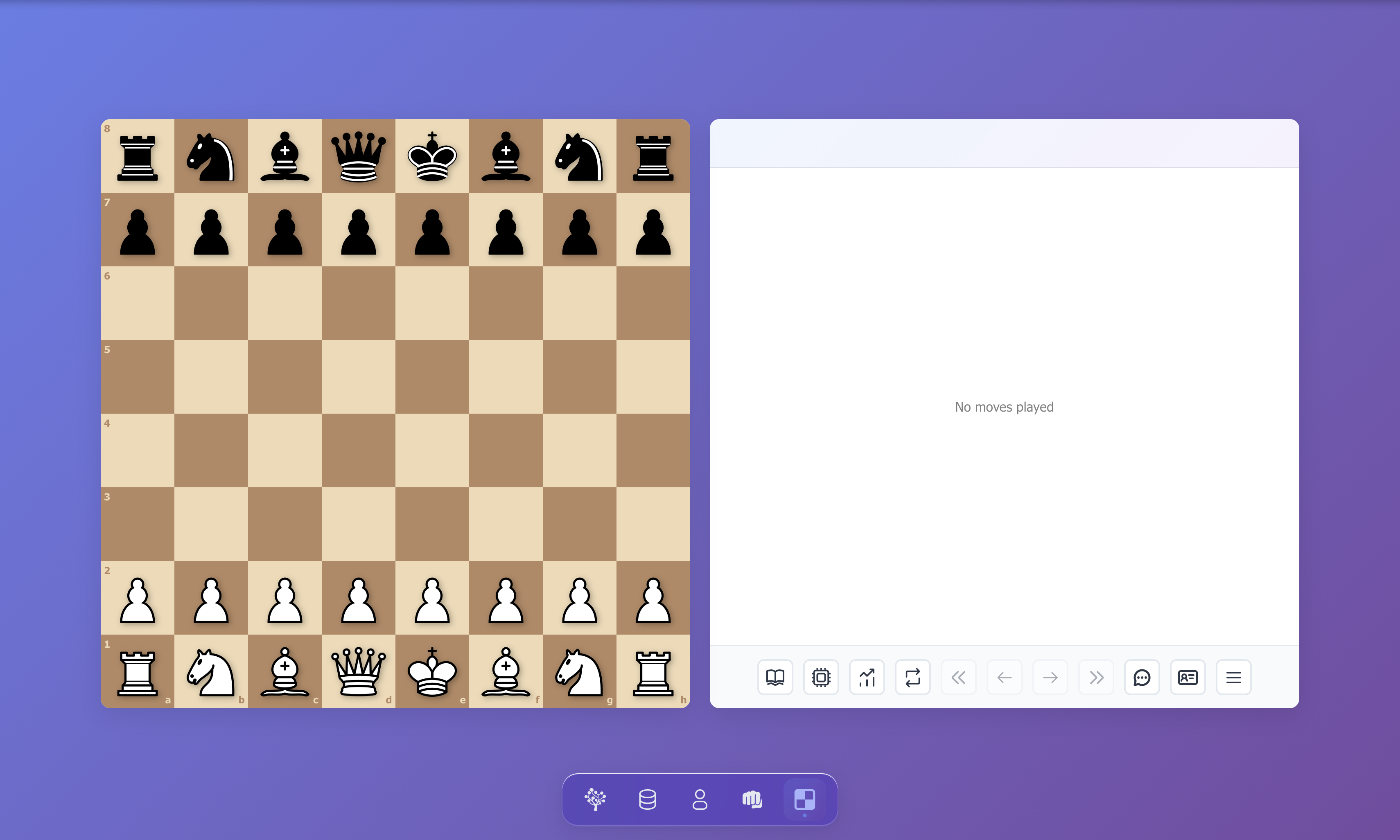Open the tree icon in dock
Image resolution: width=1400 pixels, height=840 pixels.
595,799
